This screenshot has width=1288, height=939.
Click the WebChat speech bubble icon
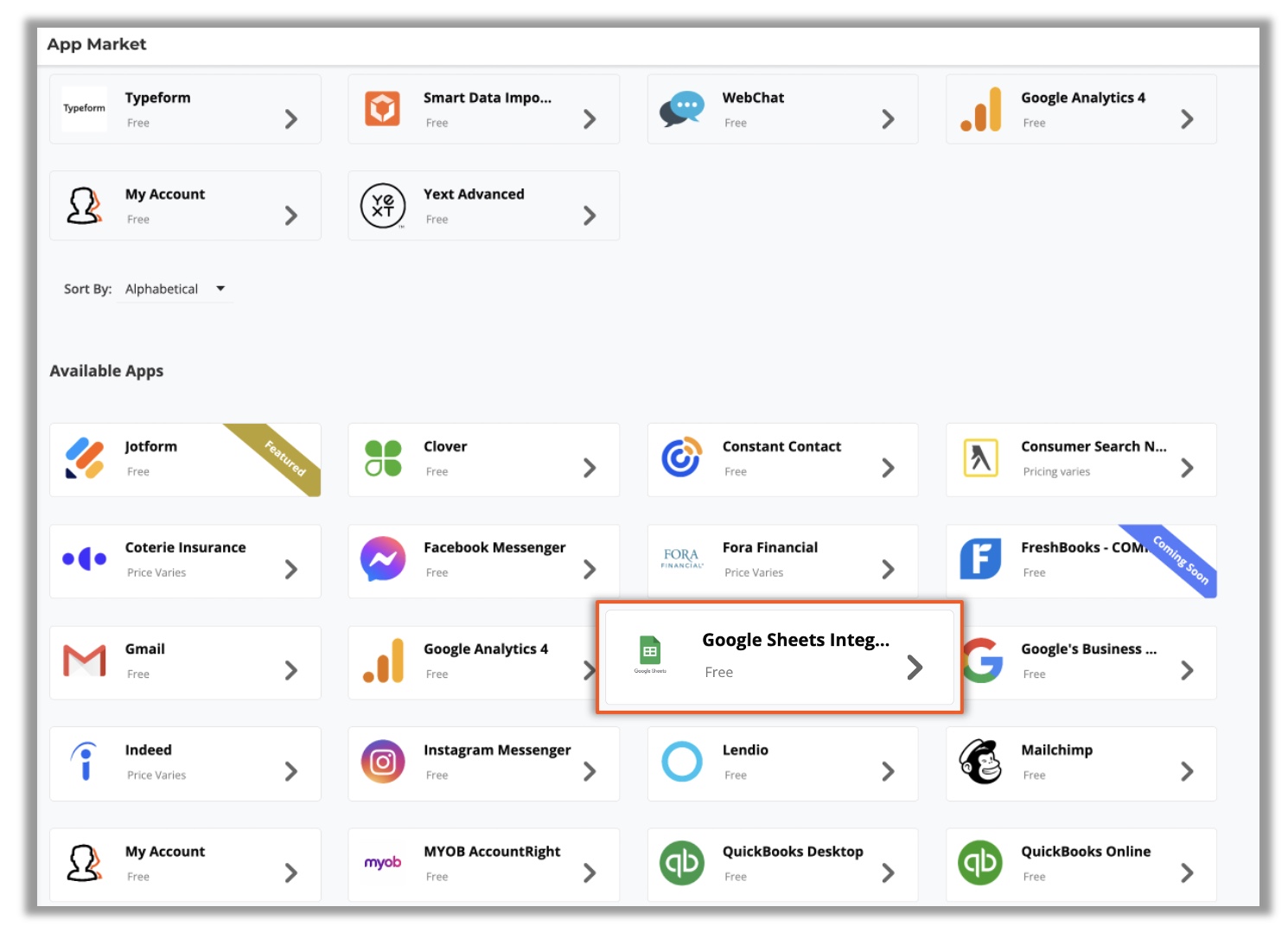(681, 109)
